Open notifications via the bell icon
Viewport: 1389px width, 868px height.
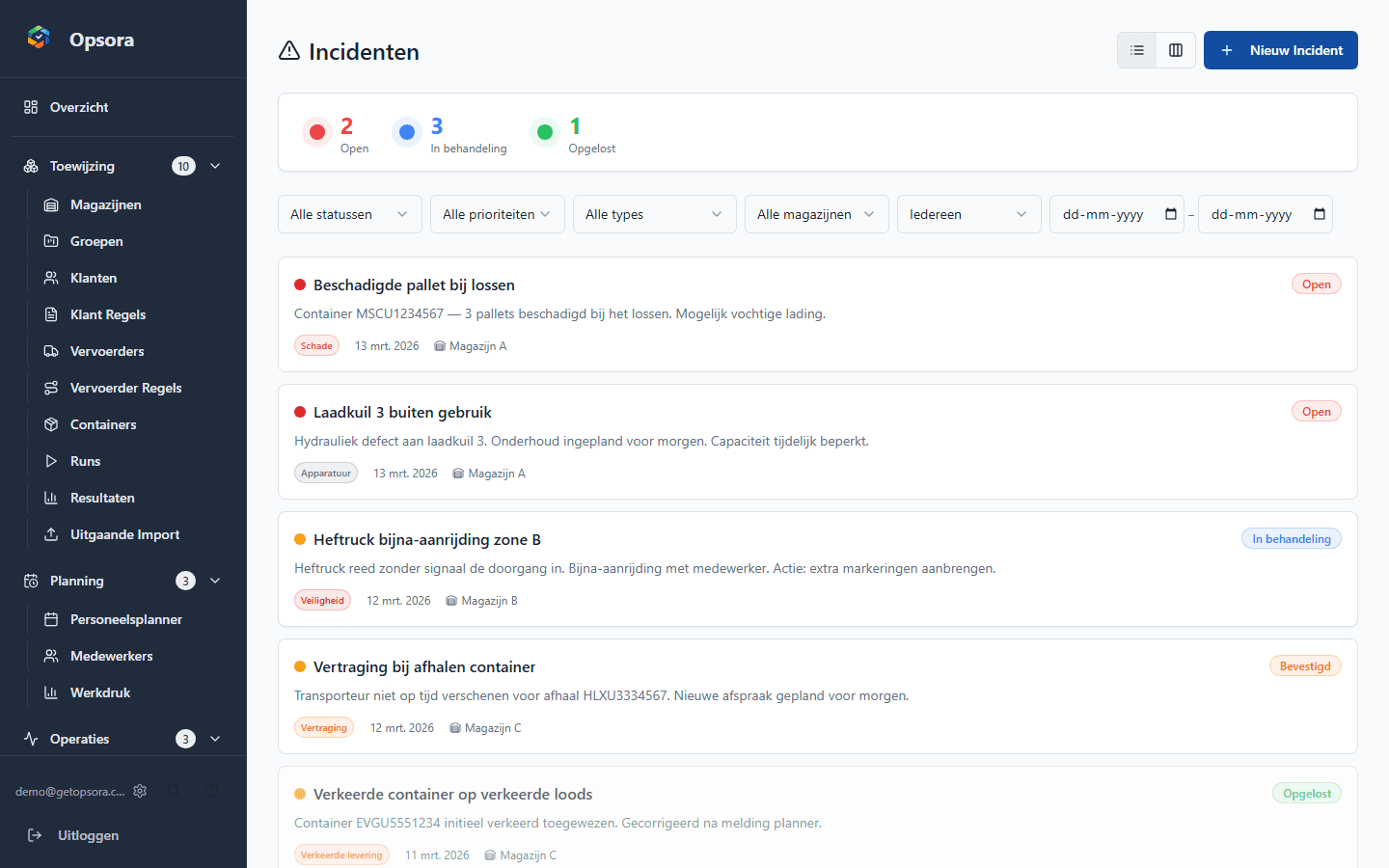pyautogui.click(x=174, y=791)
